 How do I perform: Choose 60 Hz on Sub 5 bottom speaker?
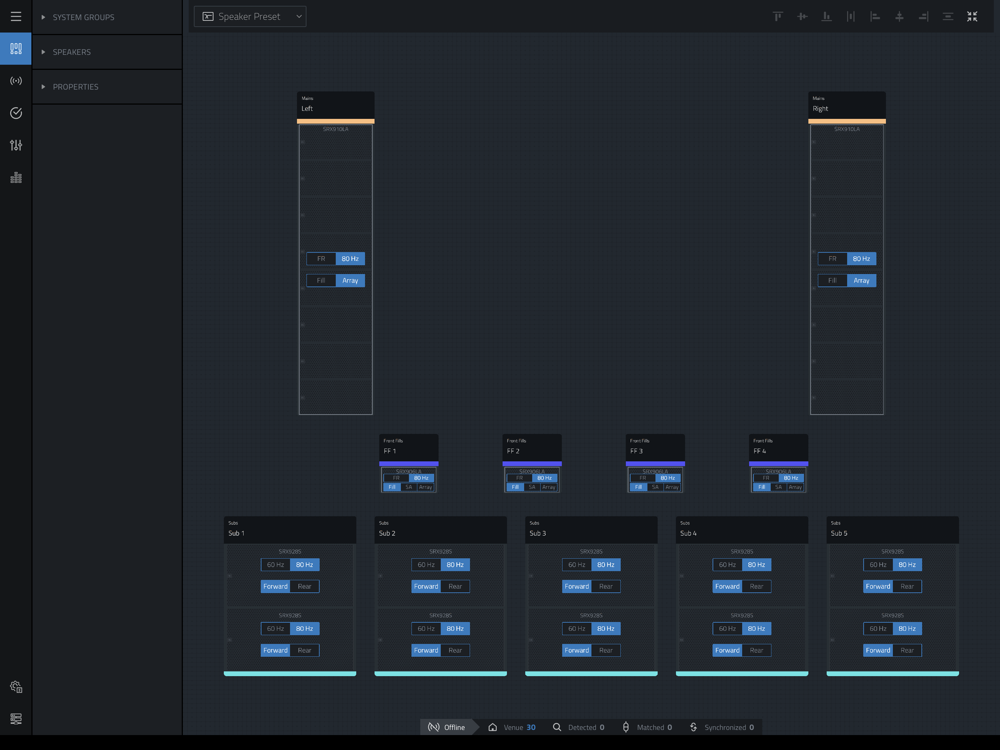point(878,628)
